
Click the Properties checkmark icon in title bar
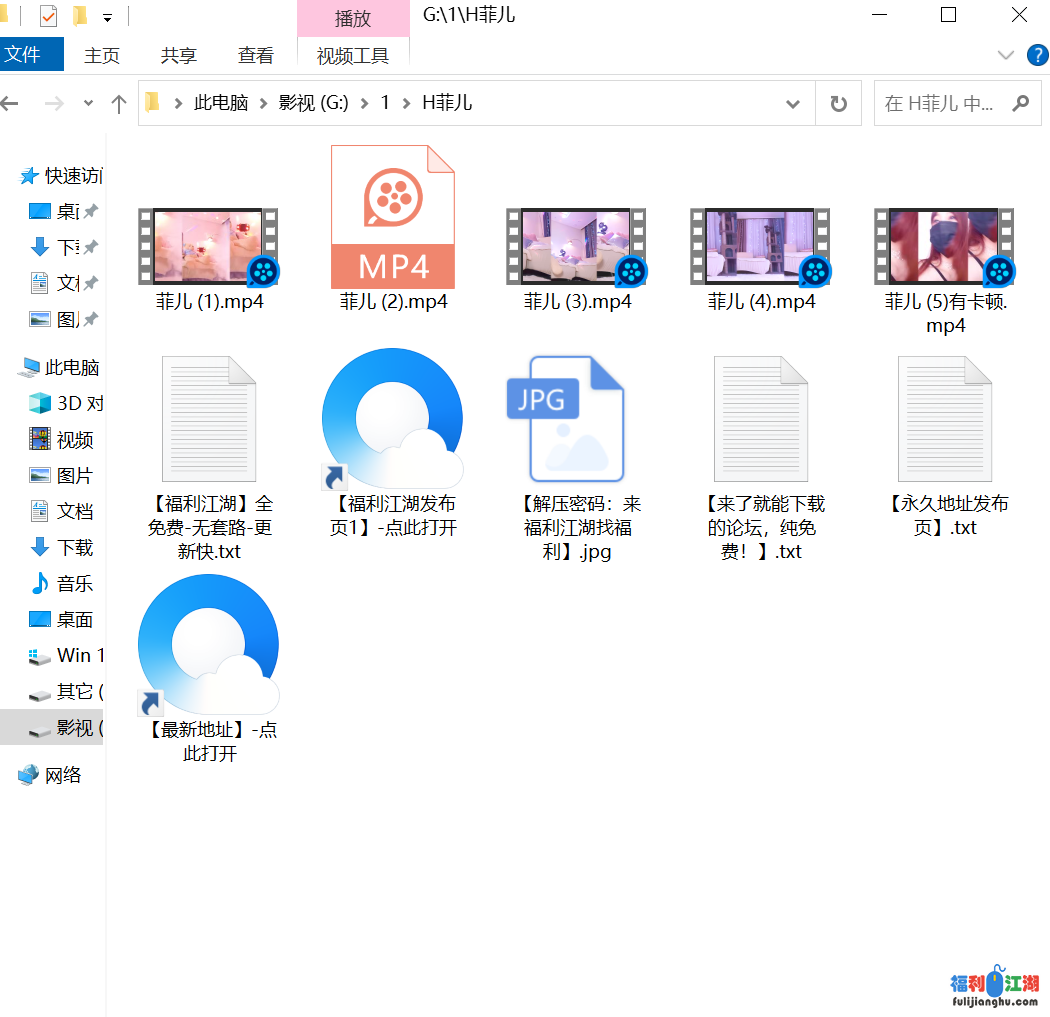tap(48, 16)
